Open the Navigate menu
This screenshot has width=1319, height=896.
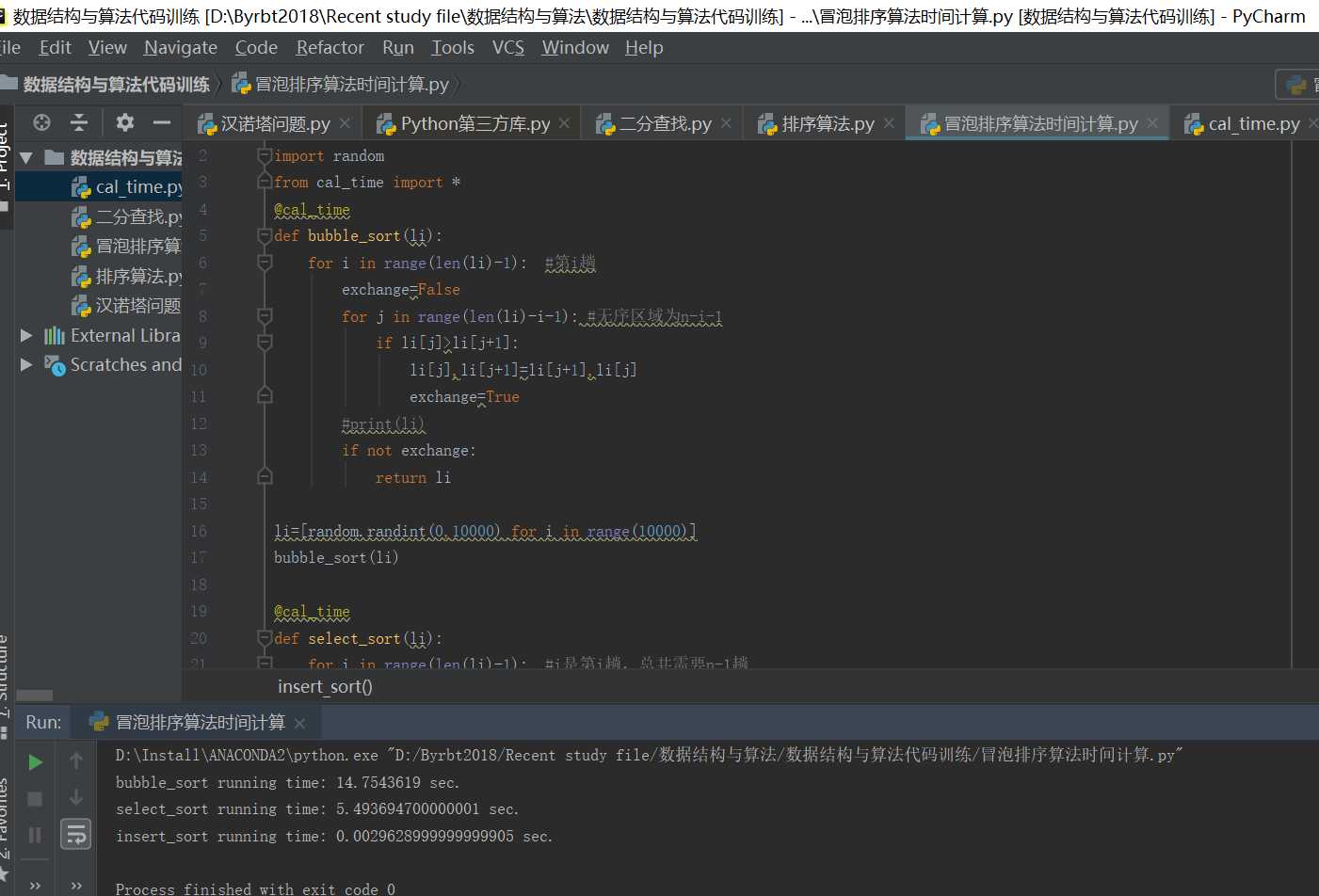181,47
